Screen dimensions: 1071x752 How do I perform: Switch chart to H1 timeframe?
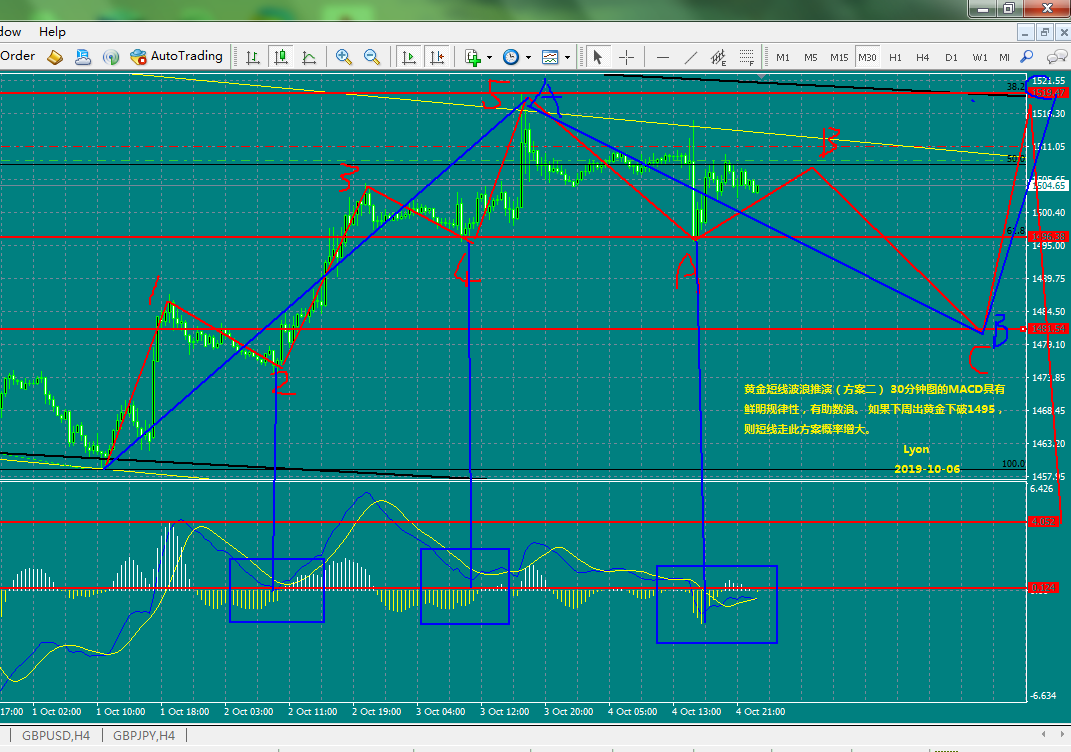point(895,57)
